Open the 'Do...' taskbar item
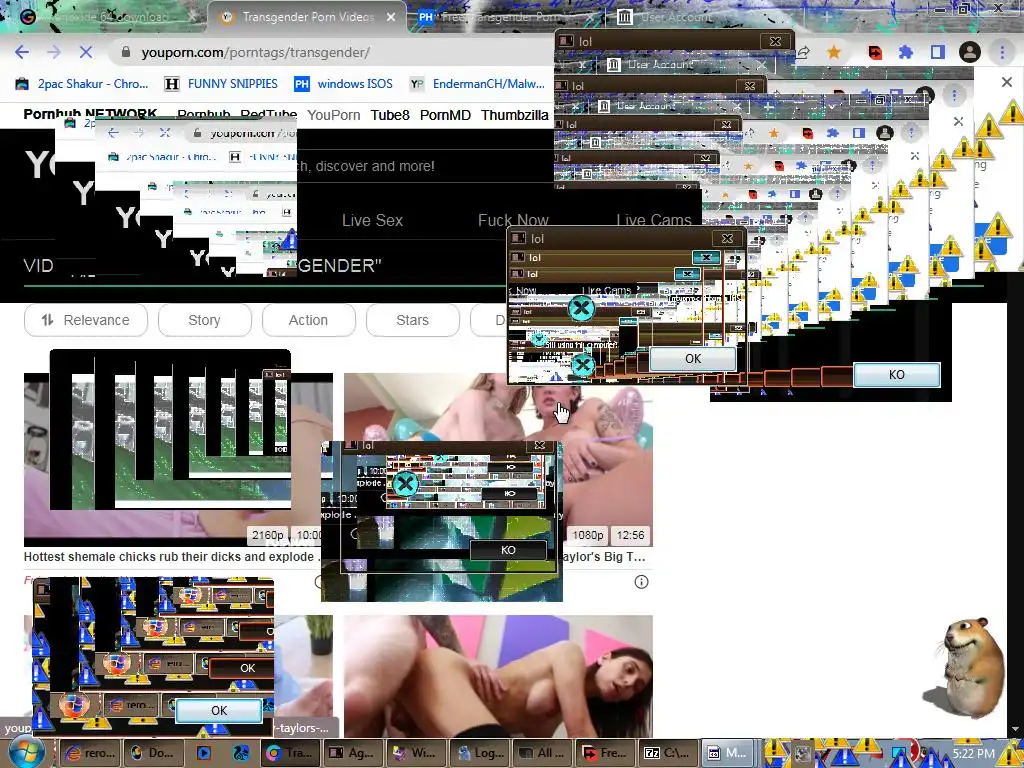1024x768 pixels. click(155, 753)
